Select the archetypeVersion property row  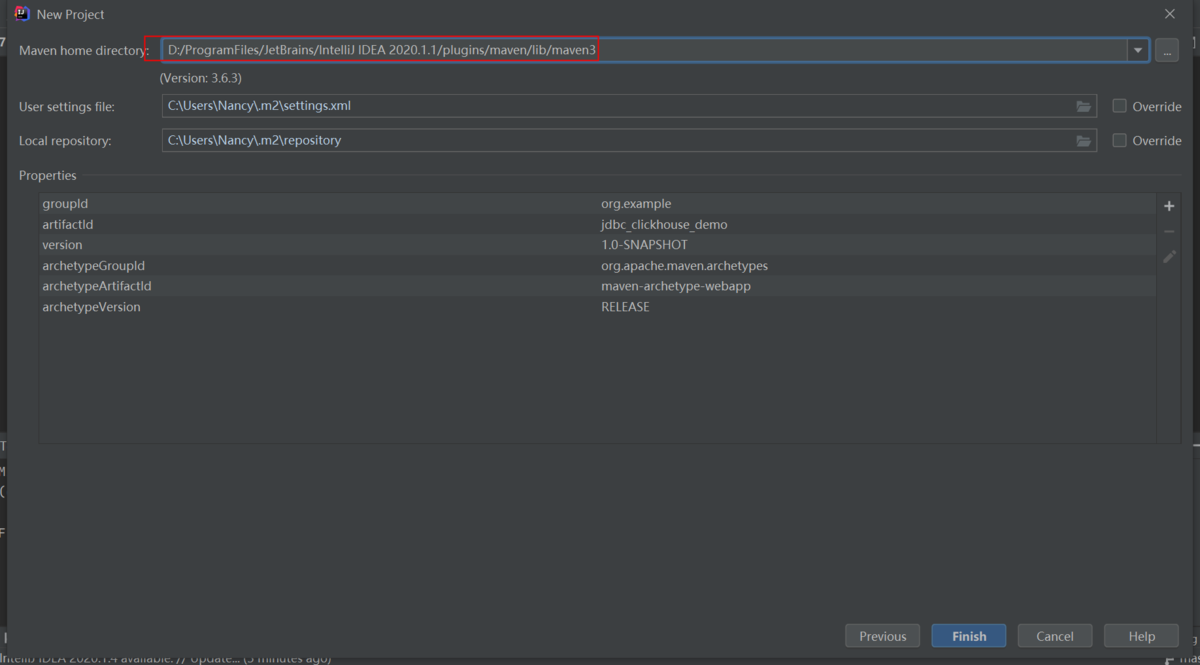click(597, 307)
